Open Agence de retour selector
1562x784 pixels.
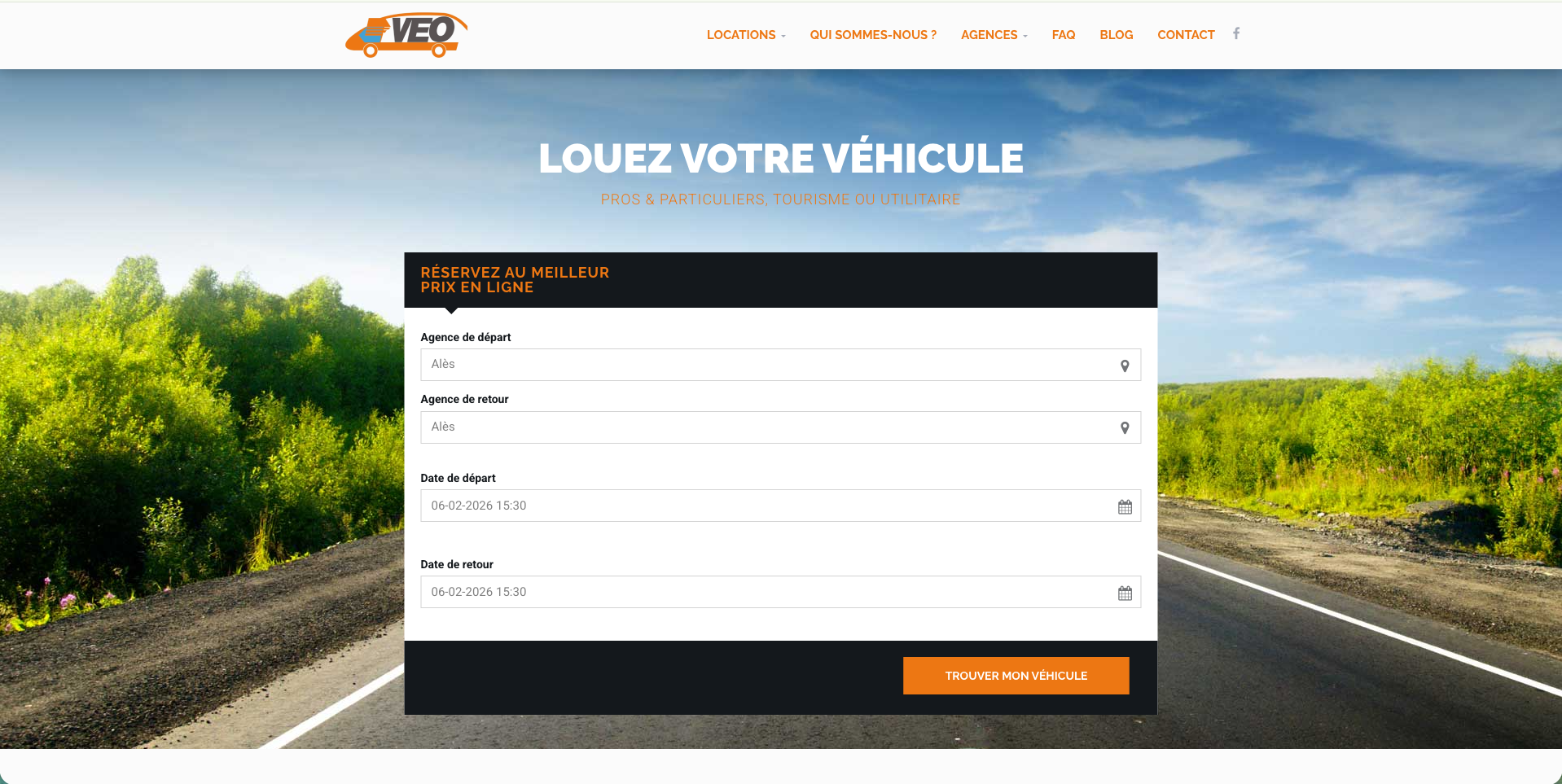coord(766,427)
